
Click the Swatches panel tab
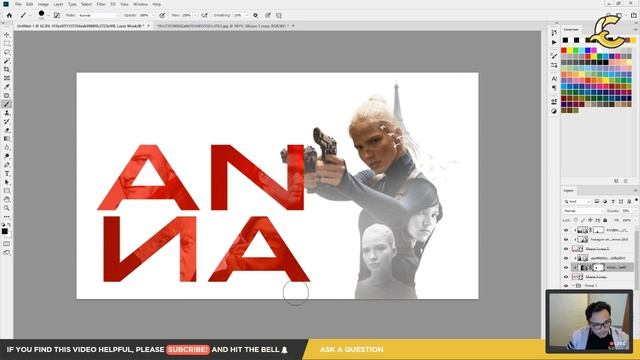coord(571,30)
